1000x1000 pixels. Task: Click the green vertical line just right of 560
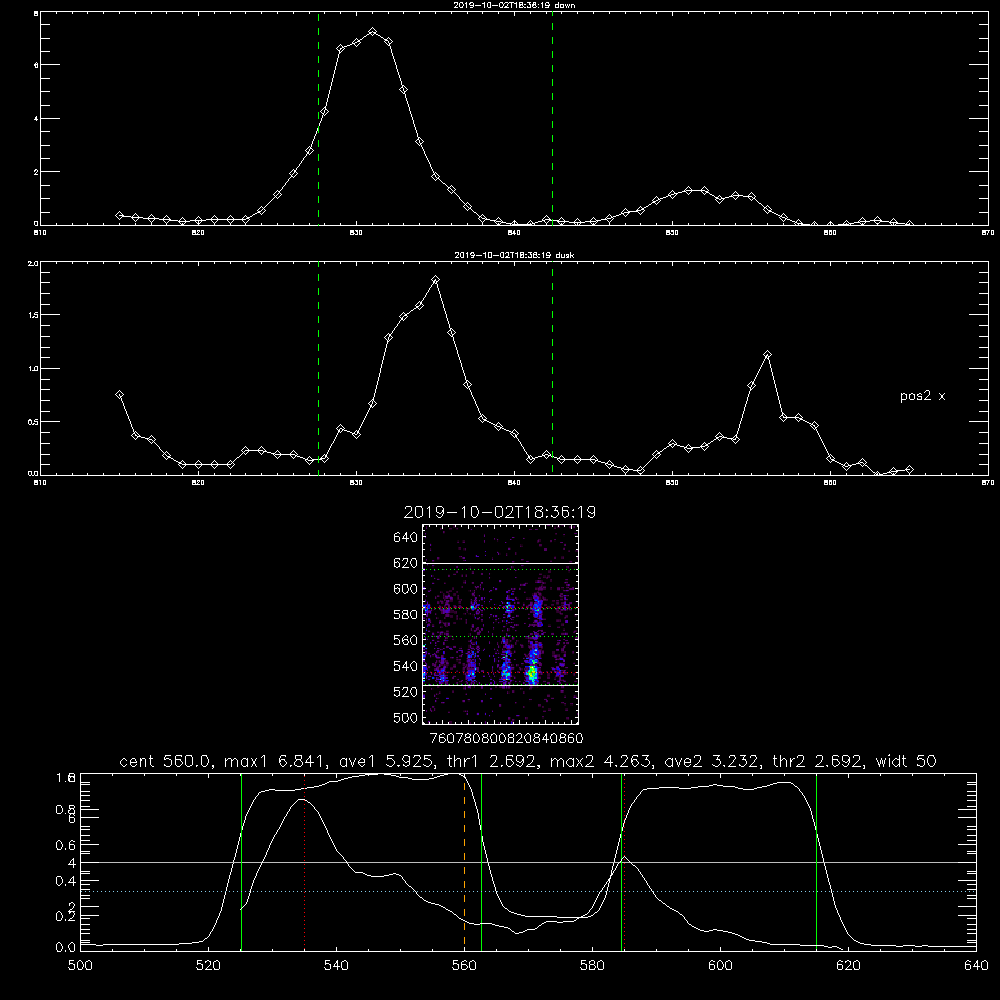[481, 861]
